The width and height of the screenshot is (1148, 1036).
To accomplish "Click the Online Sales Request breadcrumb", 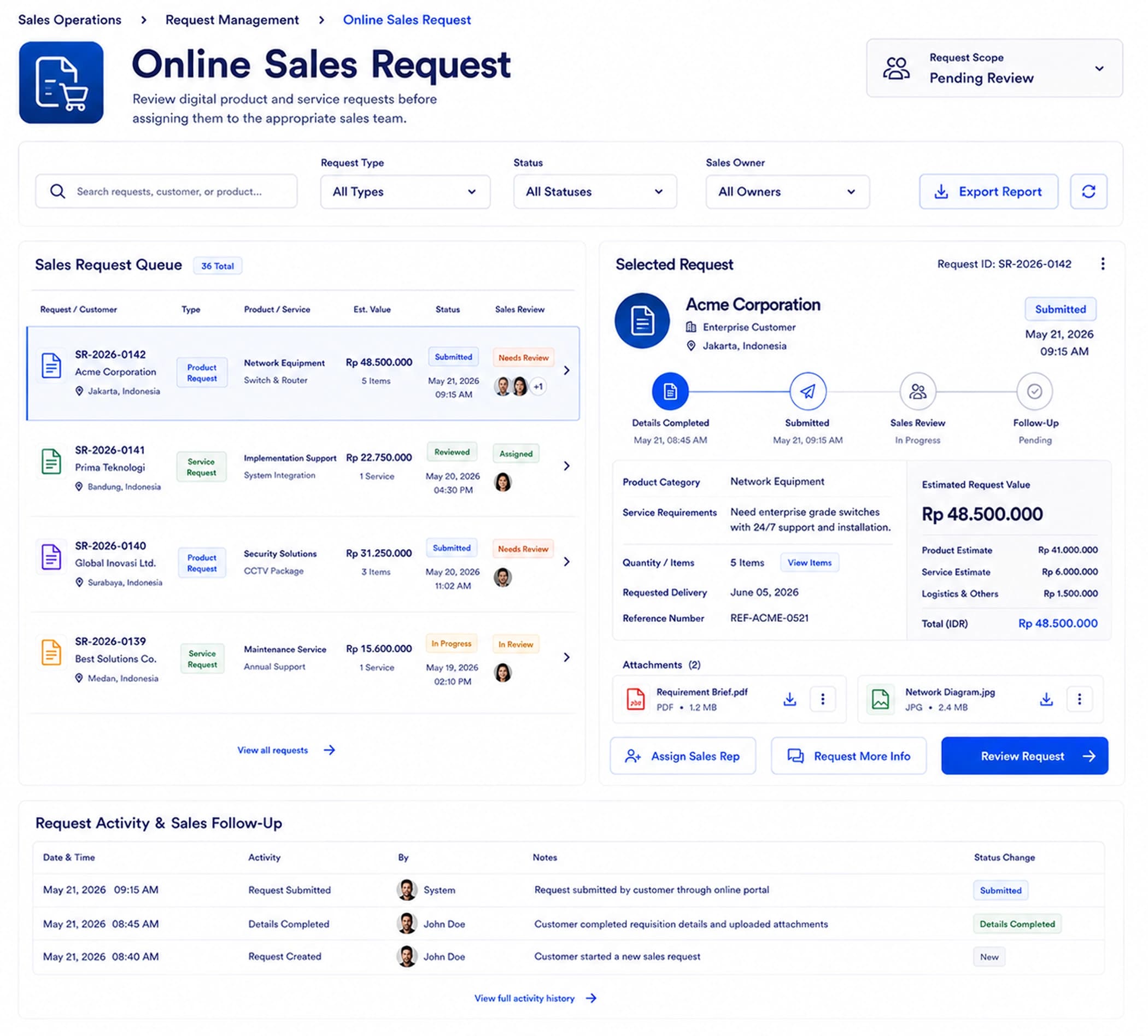I will click(x=407, y=20).
